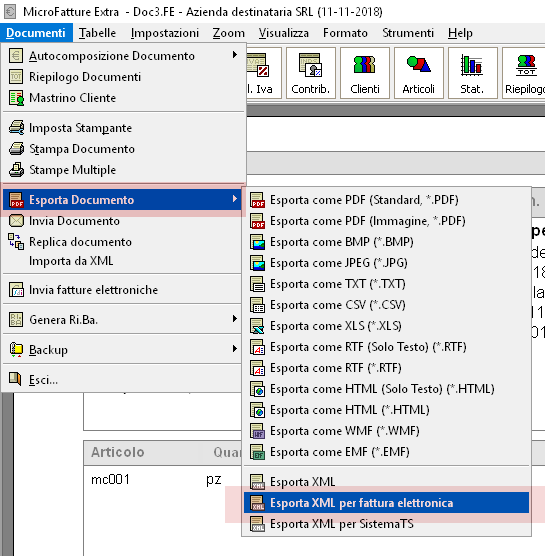Image resolution: width=545 pixels, height=556 pixels.
Task: Click the Replica documento icon
Action: click(x=16, y=241)
